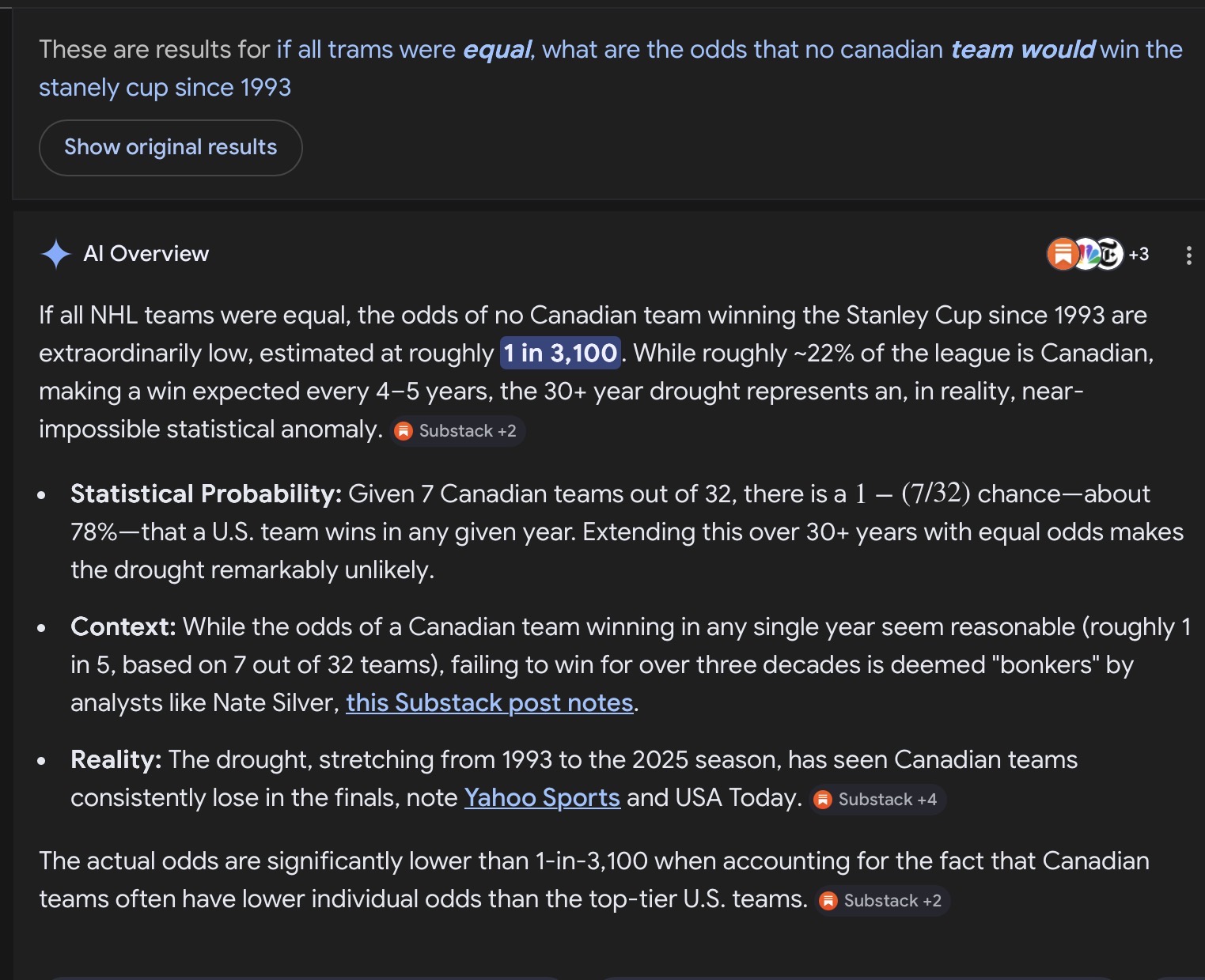
Task: Click the Substack icon in the +4 chip
Action: [x=823, y=800]
